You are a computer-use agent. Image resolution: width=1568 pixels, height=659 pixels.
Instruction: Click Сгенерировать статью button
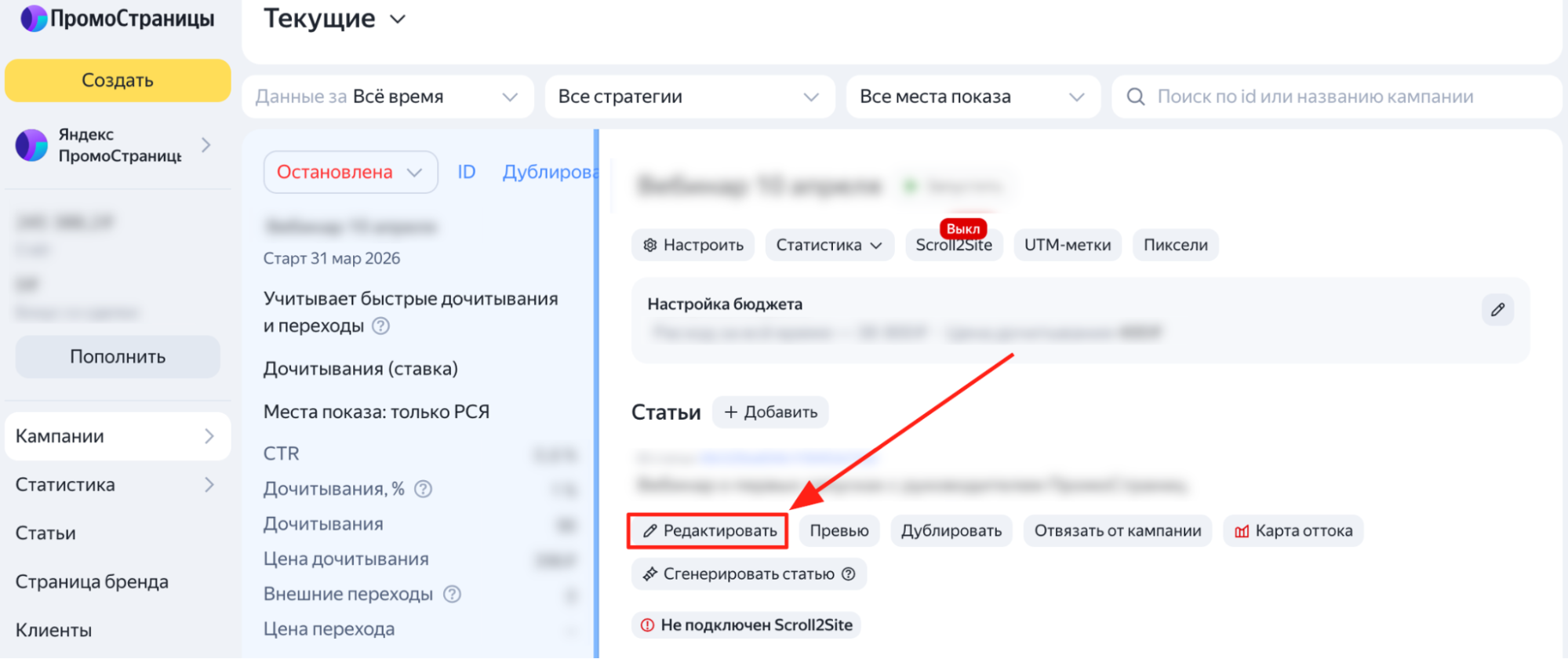(749, 574)
